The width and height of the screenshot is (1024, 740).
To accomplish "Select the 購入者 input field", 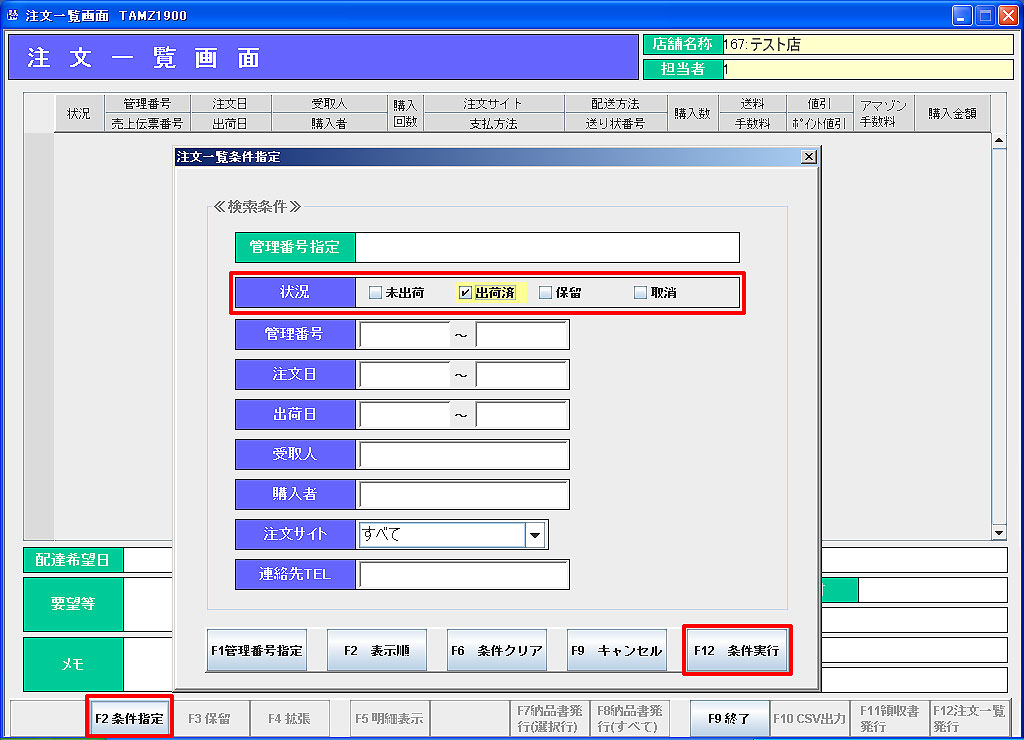I will 463,494.
